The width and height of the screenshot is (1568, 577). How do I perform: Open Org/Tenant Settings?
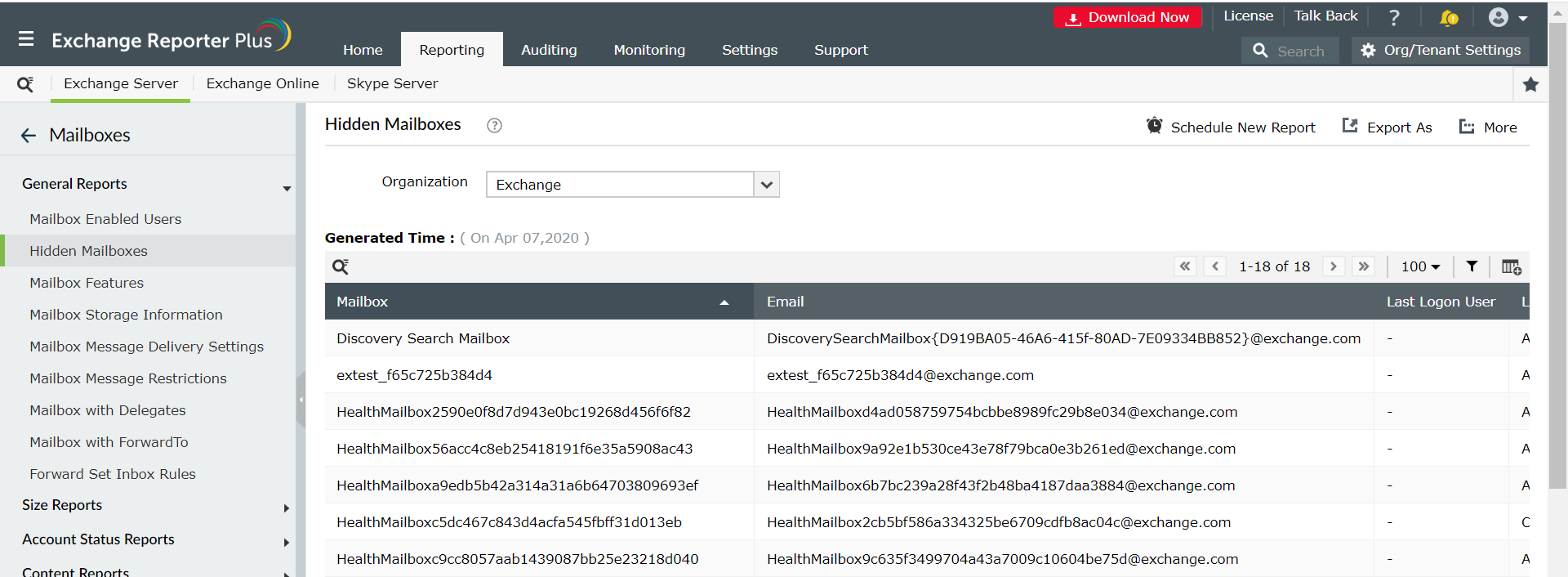click(1441, 50)
